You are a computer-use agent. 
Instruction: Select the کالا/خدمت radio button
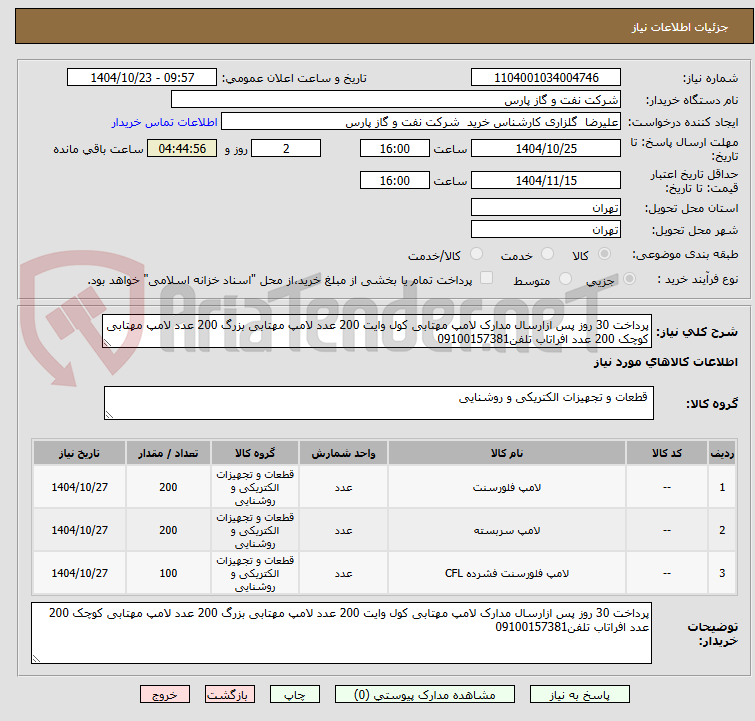476,254
